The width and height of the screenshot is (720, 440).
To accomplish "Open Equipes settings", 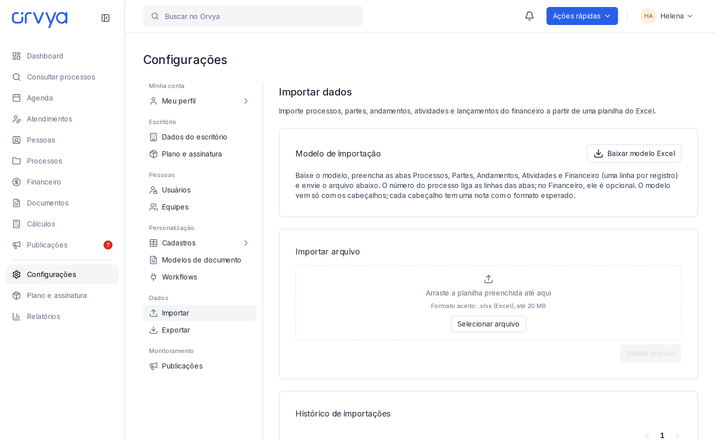I will pos(199,207).
